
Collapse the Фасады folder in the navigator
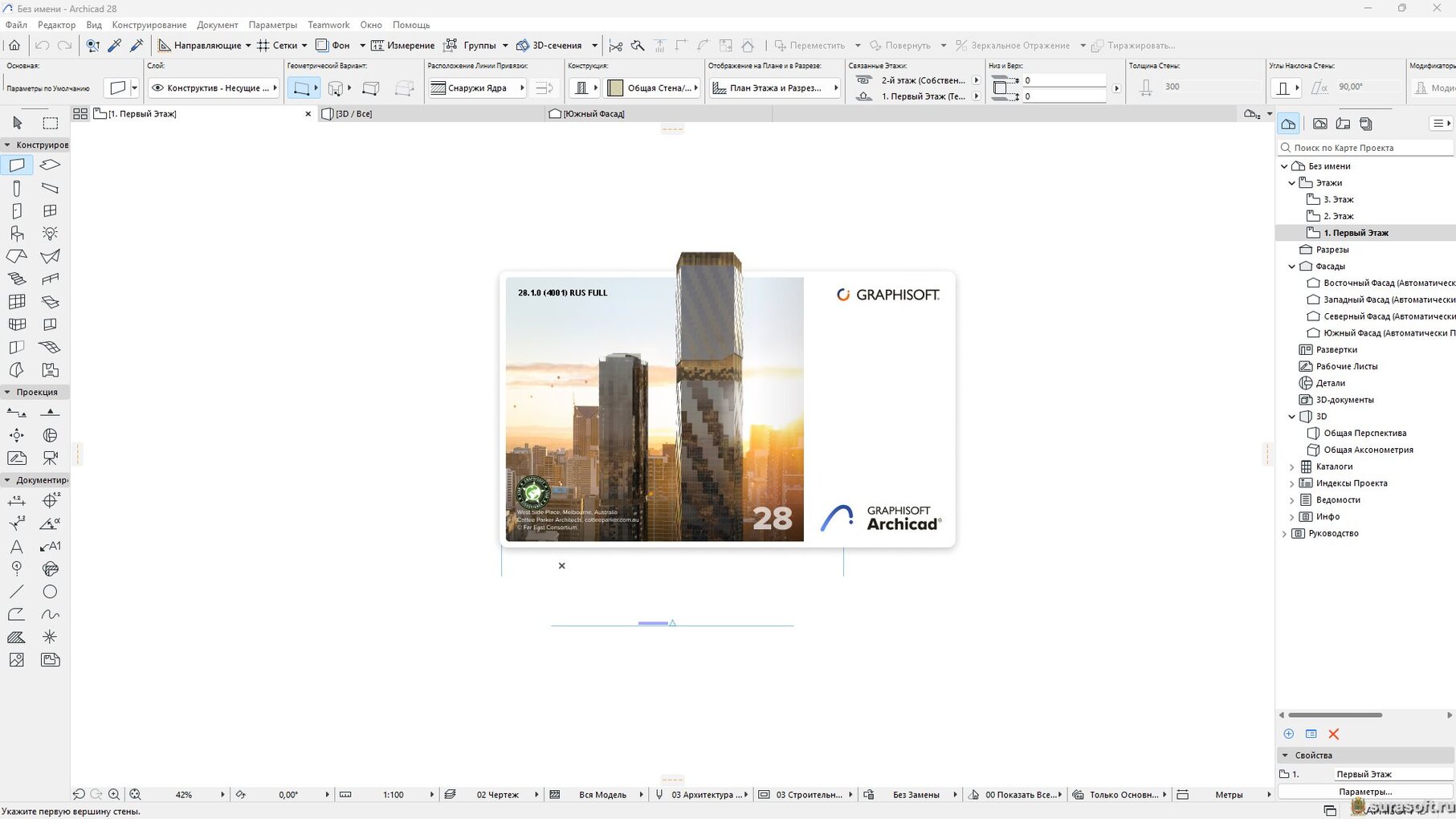(1292, 267)
